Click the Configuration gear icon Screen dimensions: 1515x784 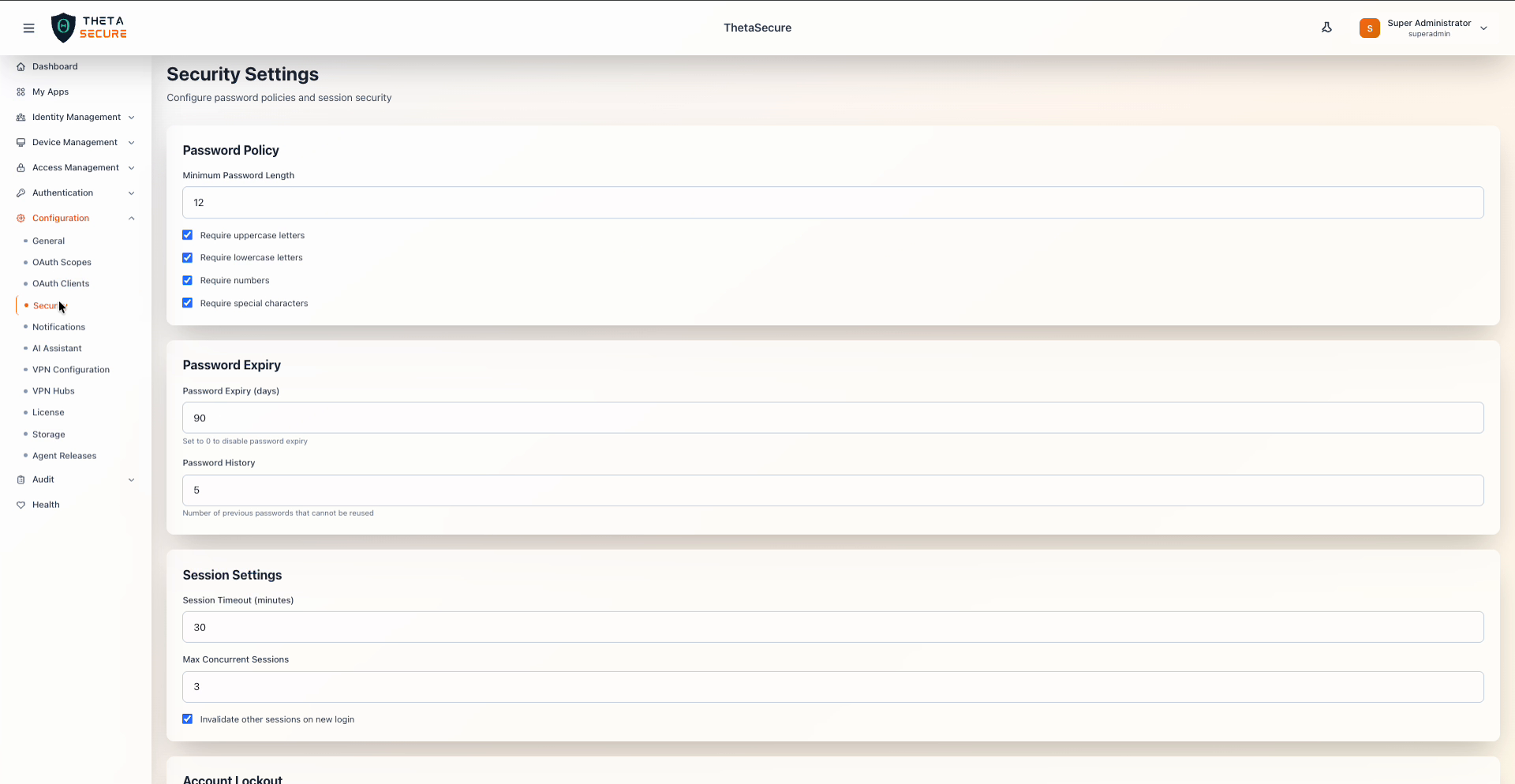coord(21,218)
